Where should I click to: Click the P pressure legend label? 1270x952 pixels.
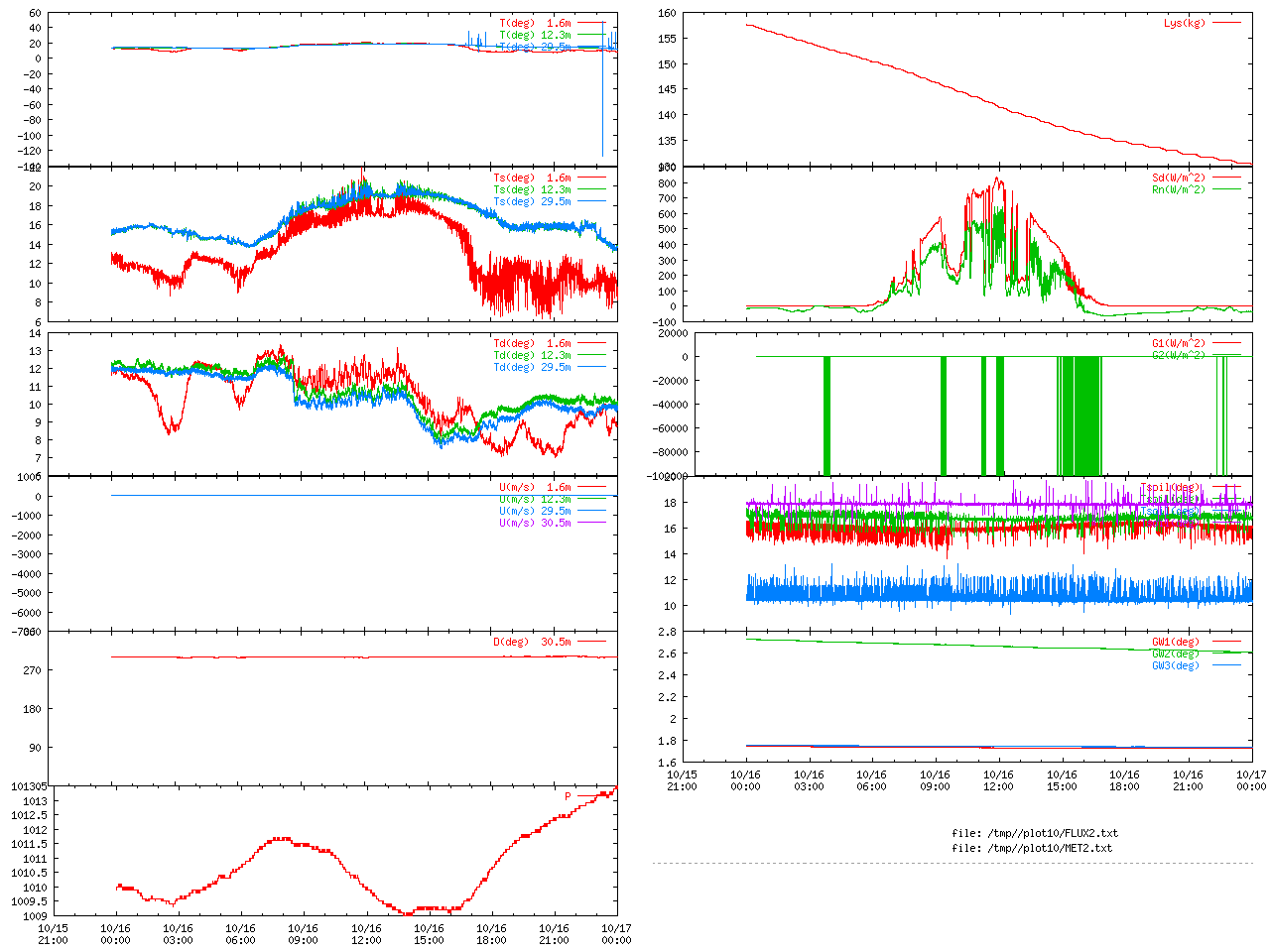[x=568, y=796]
